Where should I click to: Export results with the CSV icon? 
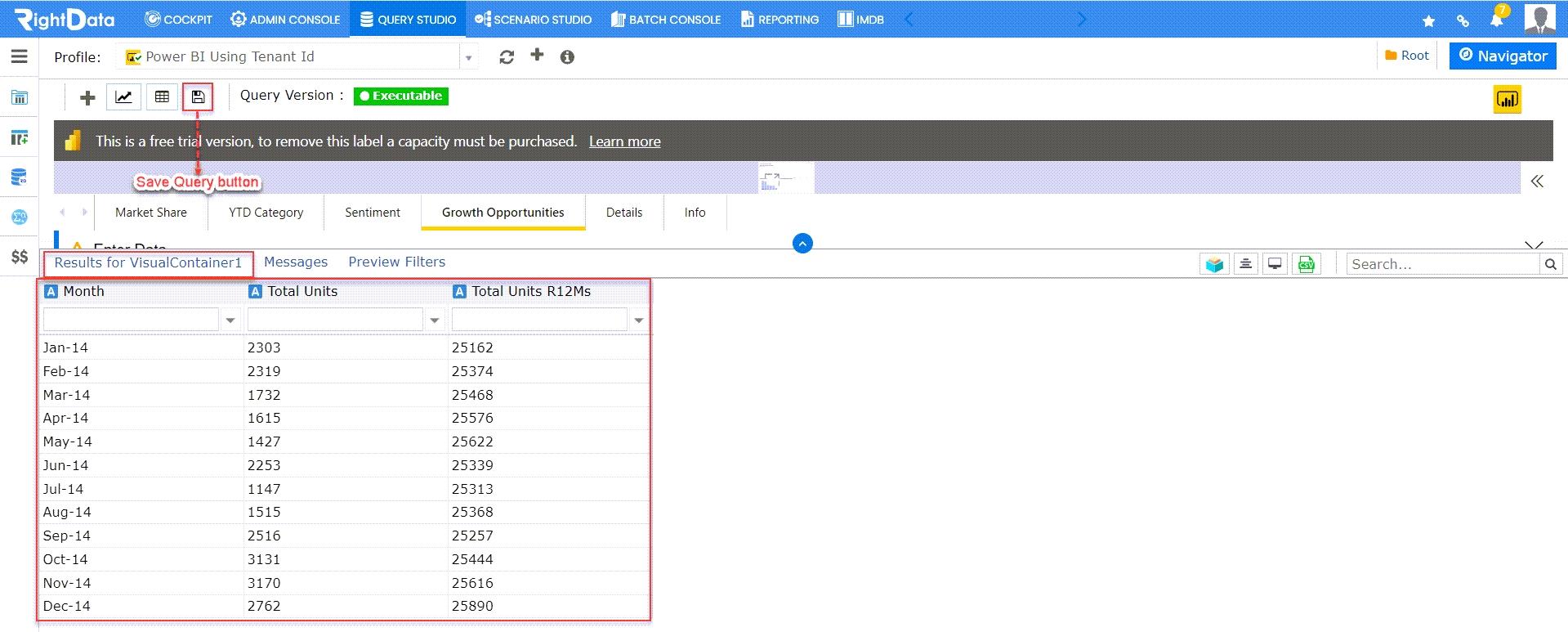(1306, 264)
